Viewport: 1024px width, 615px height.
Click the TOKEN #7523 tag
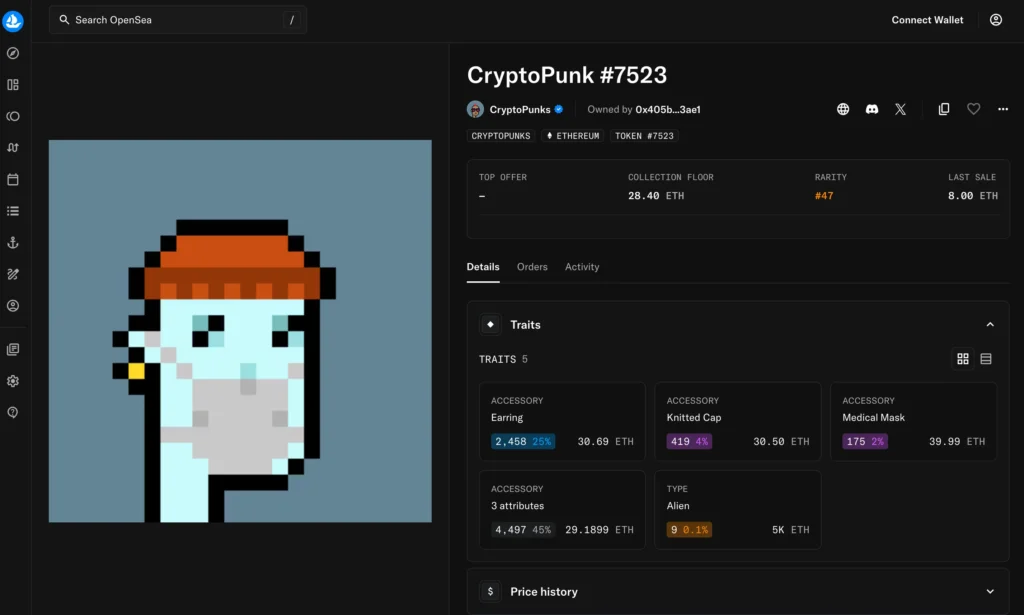(644, 136)
